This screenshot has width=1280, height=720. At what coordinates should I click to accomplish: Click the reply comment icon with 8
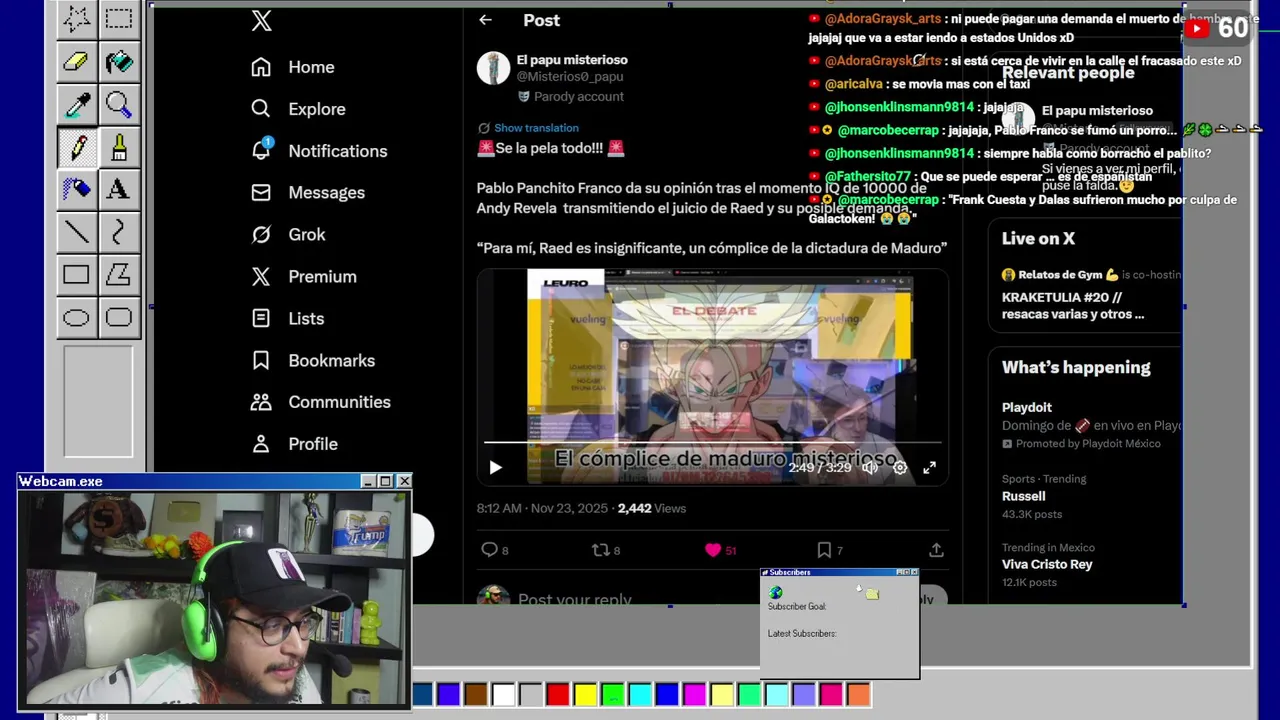pos(489,549)
